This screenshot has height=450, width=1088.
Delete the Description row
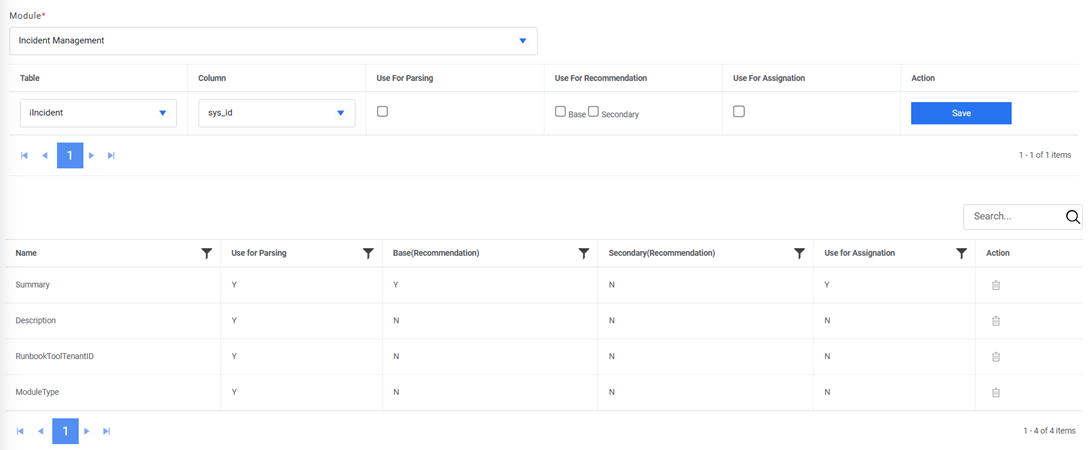click(995, 321)
